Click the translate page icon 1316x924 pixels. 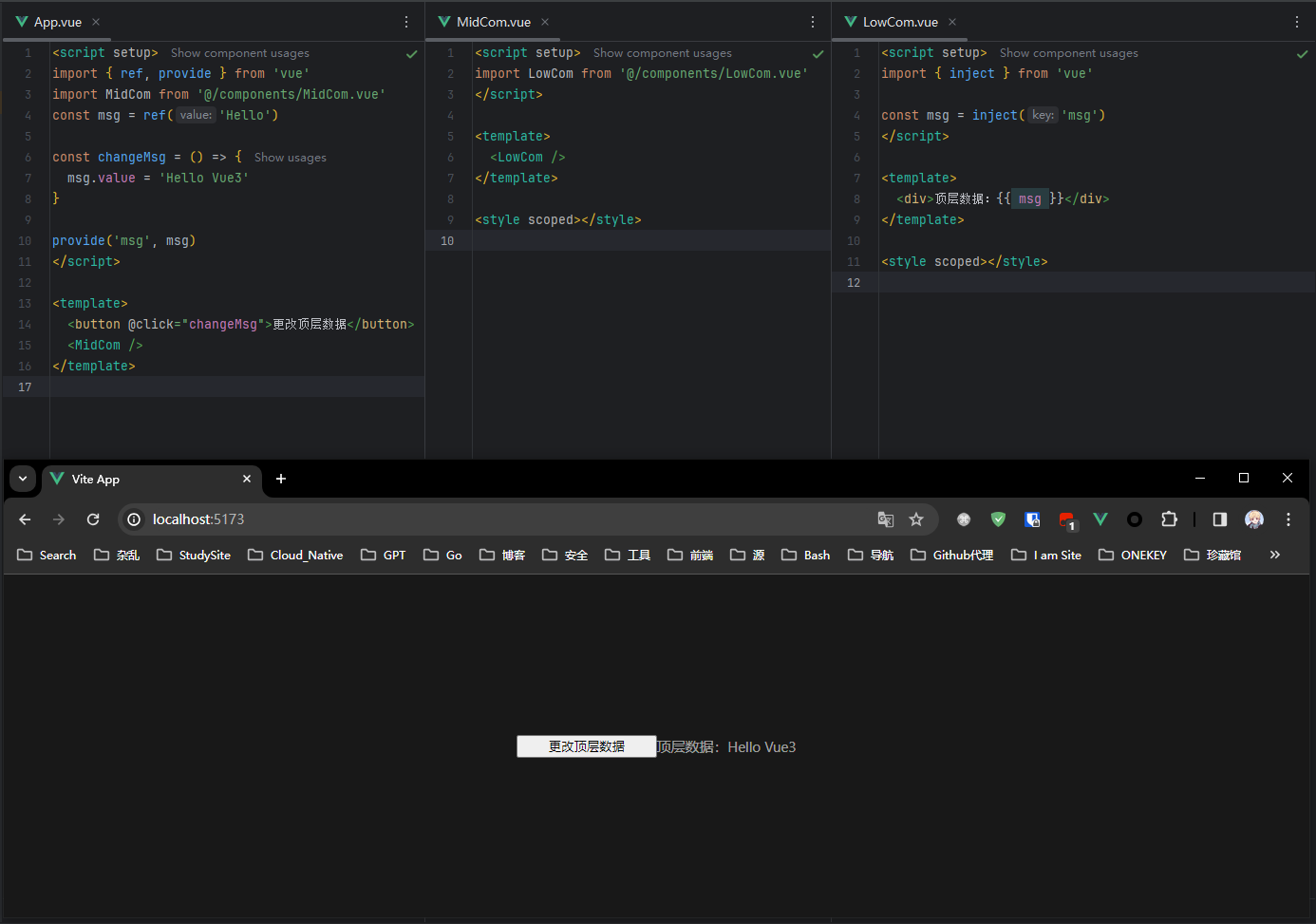point(886,519)
